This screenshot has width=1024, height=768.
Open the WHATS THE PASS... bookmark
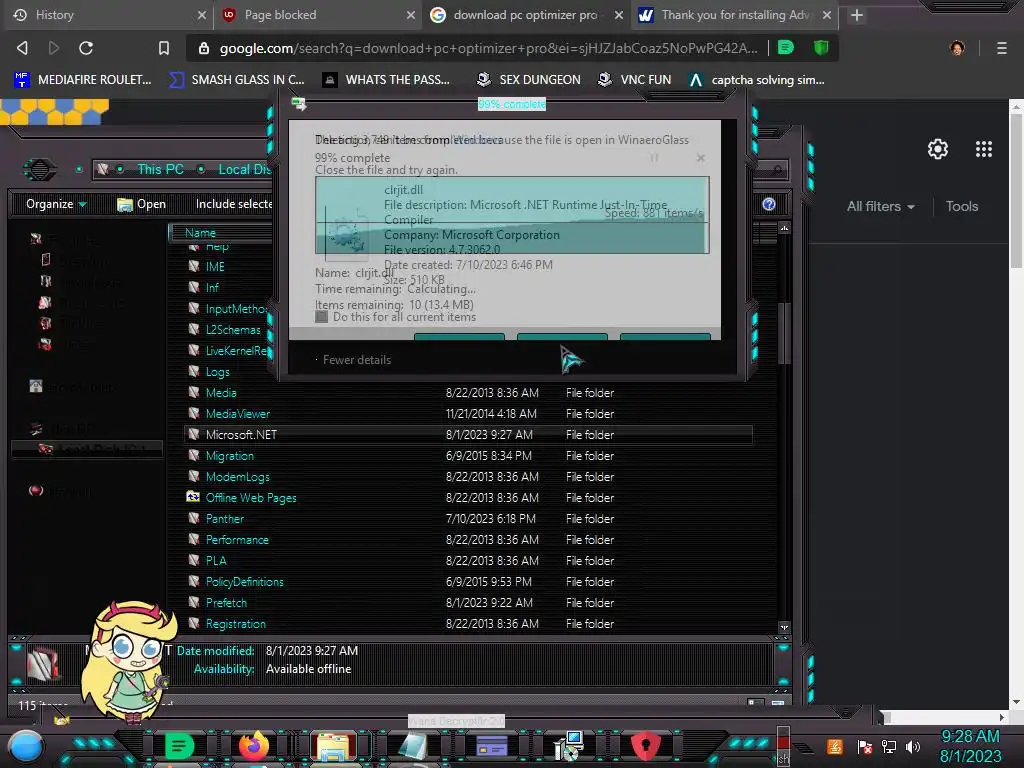click(386, 80)
